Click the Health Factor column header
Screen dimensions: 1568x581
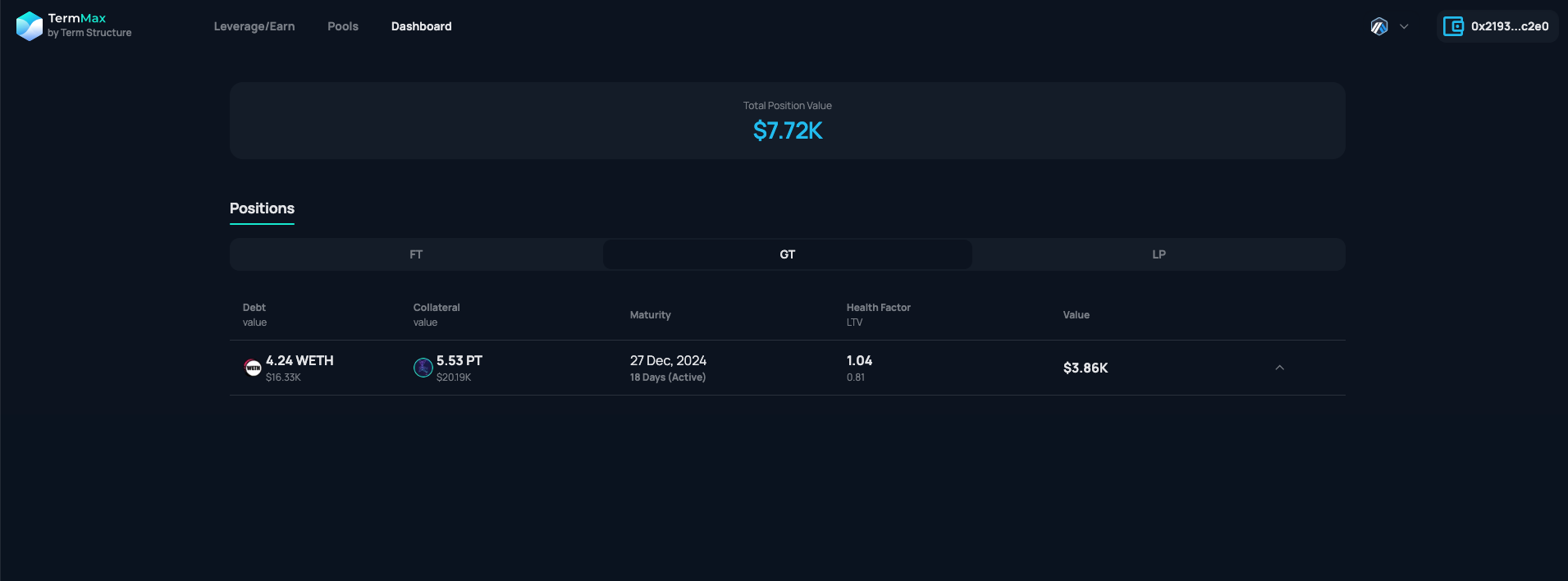coord(878,308)
